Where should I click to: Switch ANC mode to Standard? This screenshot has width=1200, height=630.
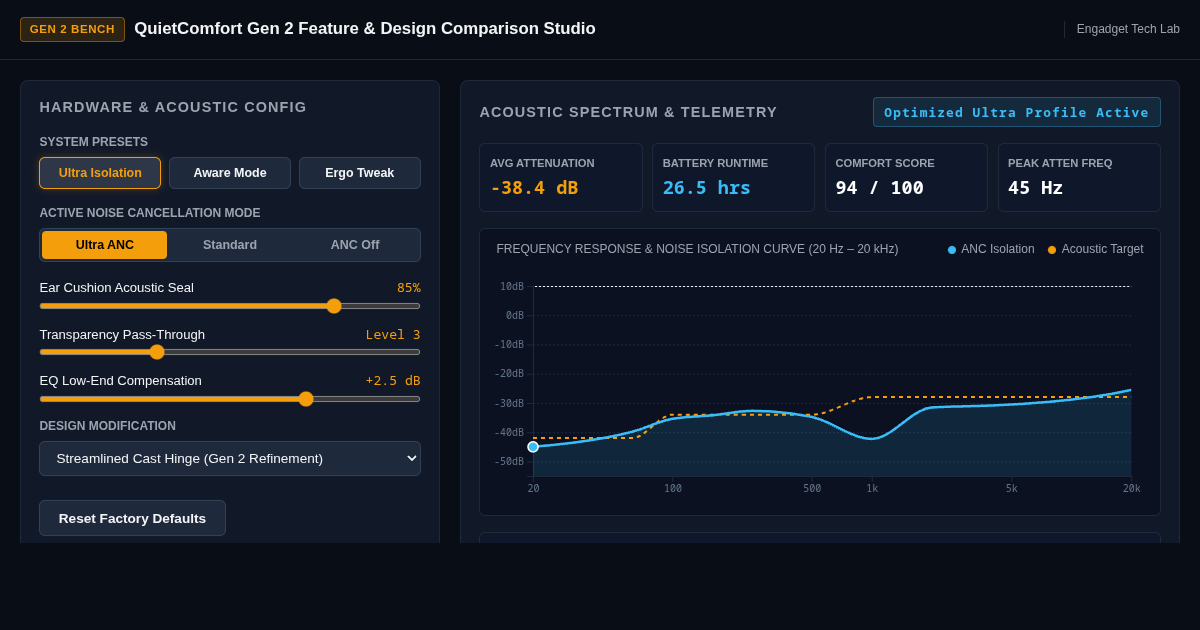tap(230, 245)
